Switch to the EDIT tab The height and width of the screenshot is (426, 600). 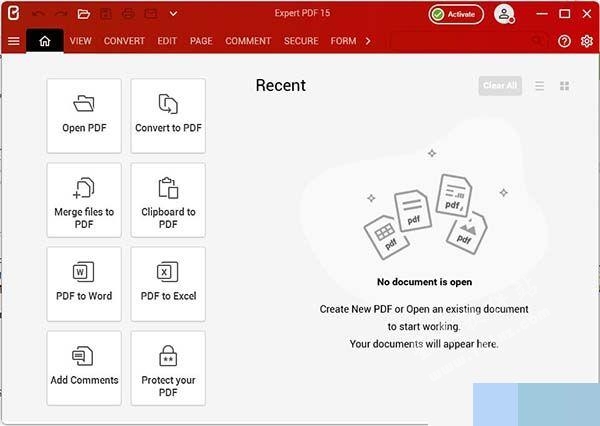(x=167, y=41)
